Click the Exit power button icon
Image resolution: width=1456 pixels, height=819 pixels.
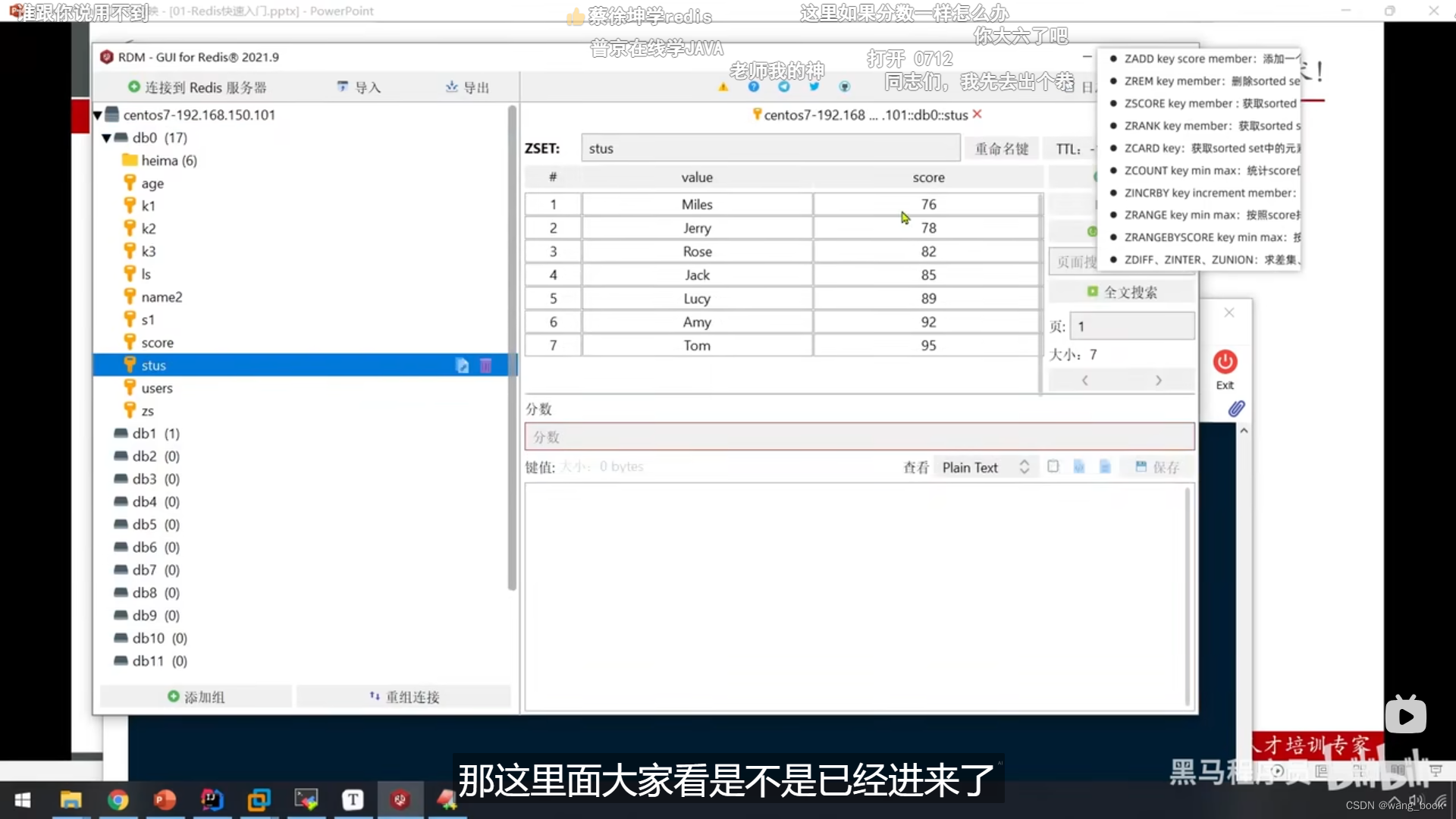click(x=1225, y=362)
